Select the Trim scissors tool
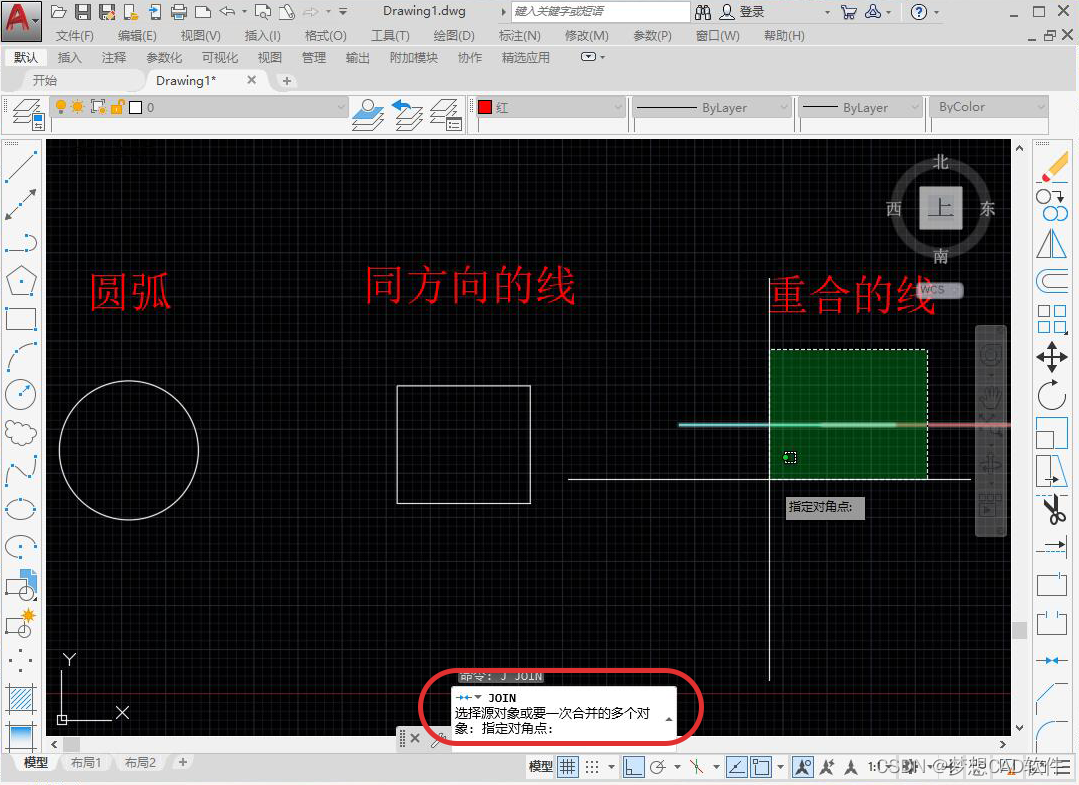This screenshot has width=1079, height=785. pos(1052,510)
